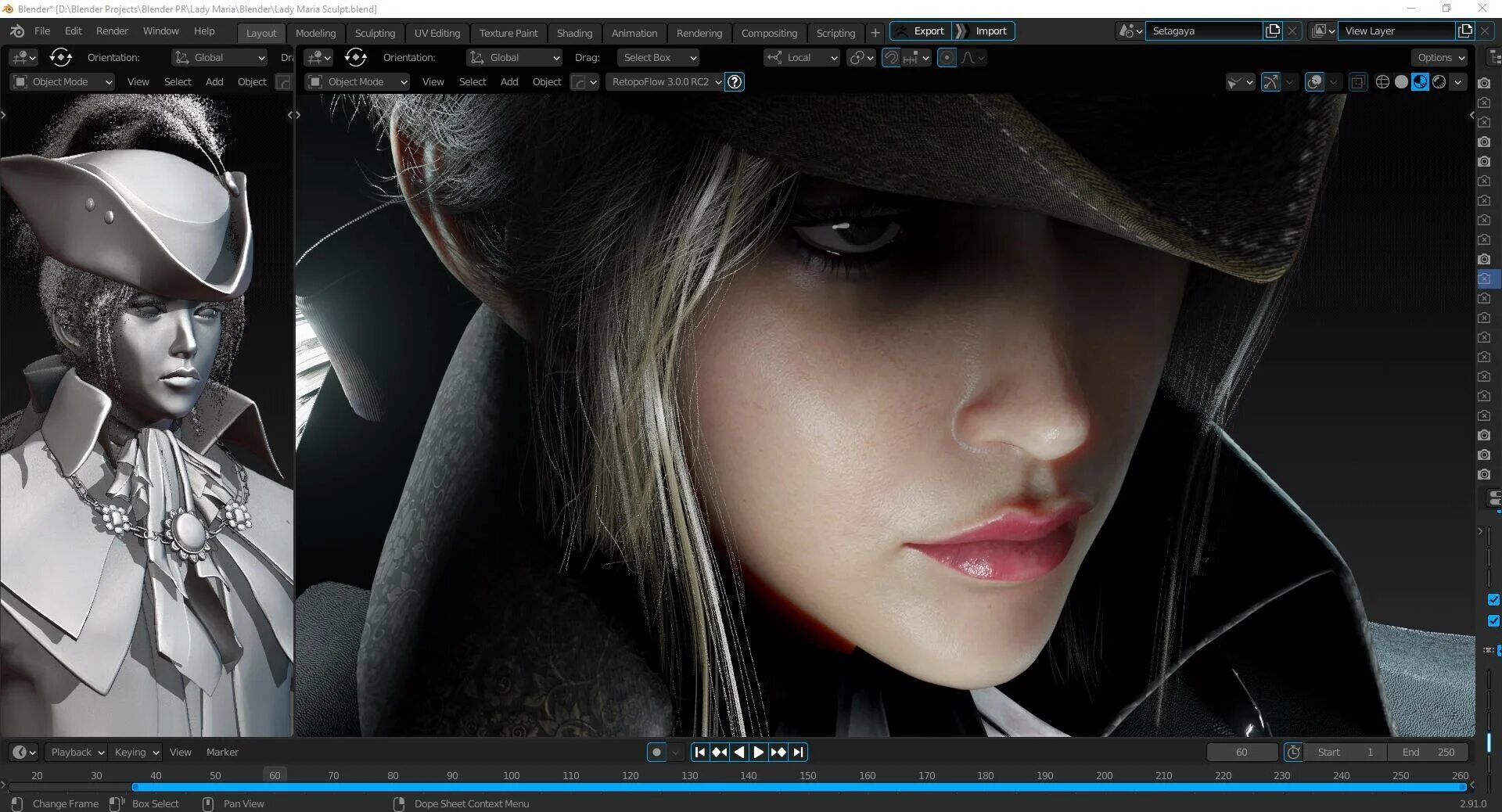Open Object Mode dropdown in left viewport
Image resolution: width=1502 pixels, height=812 pixels.
pos(63,81)
